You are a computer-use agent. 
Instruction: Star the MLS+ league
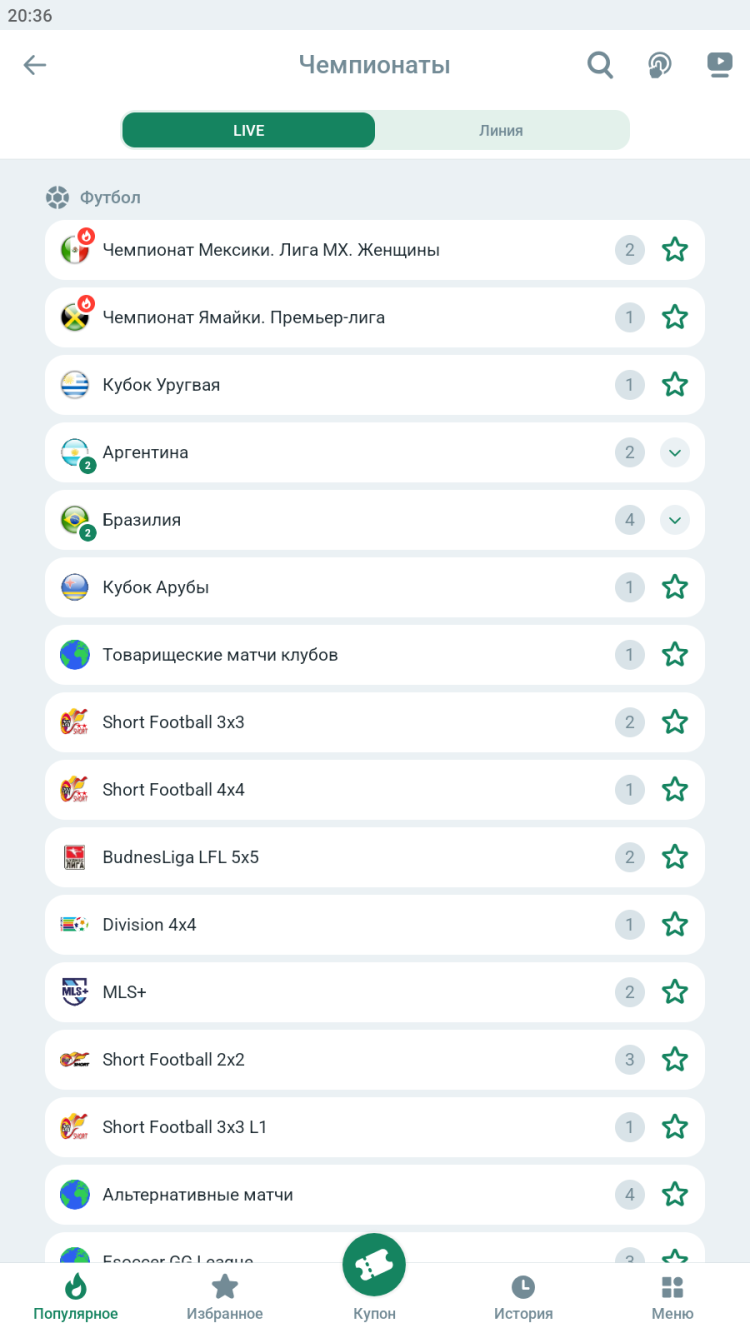675,992
